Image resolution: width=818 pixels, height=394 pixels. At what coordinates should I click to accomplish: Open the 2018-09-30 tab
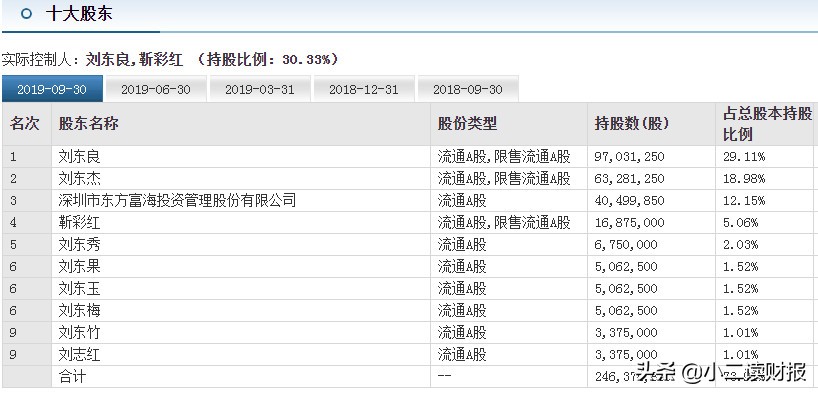(468, 89)
